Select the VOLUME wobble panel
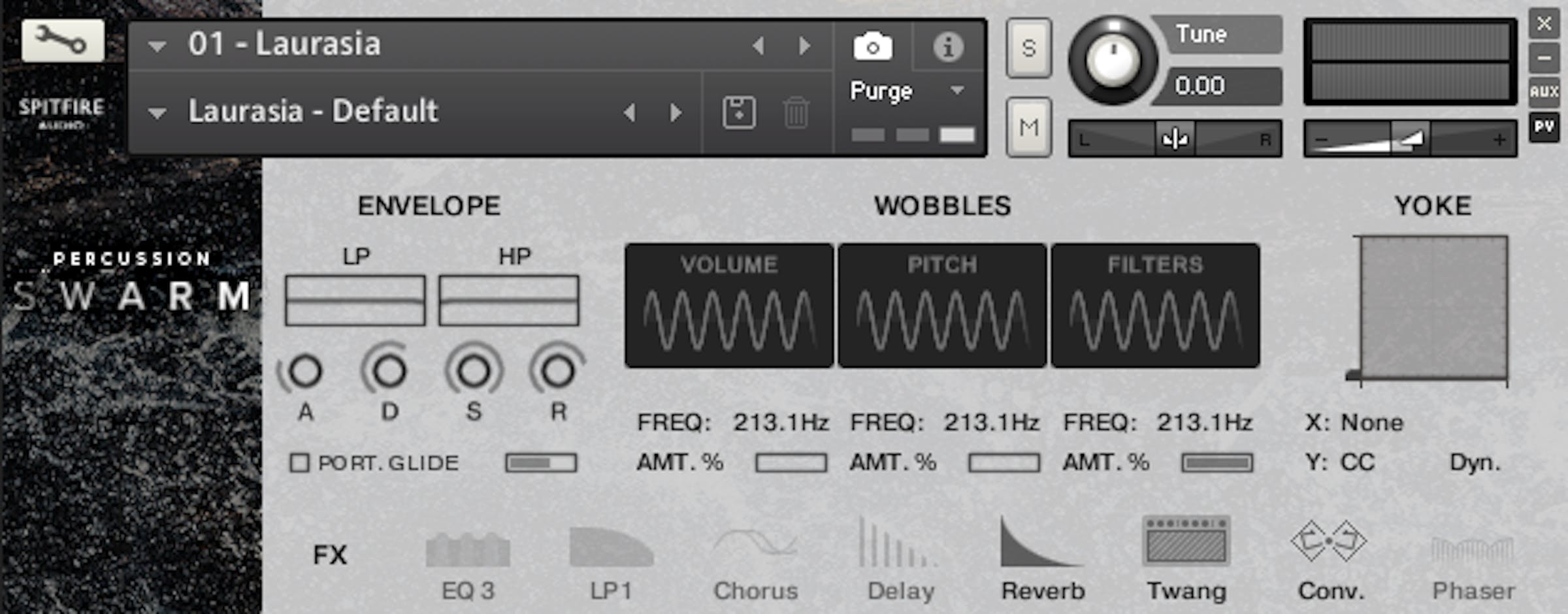Image resolution: width=1568 pixels, height=614 pixels. (x=729, y=306)
